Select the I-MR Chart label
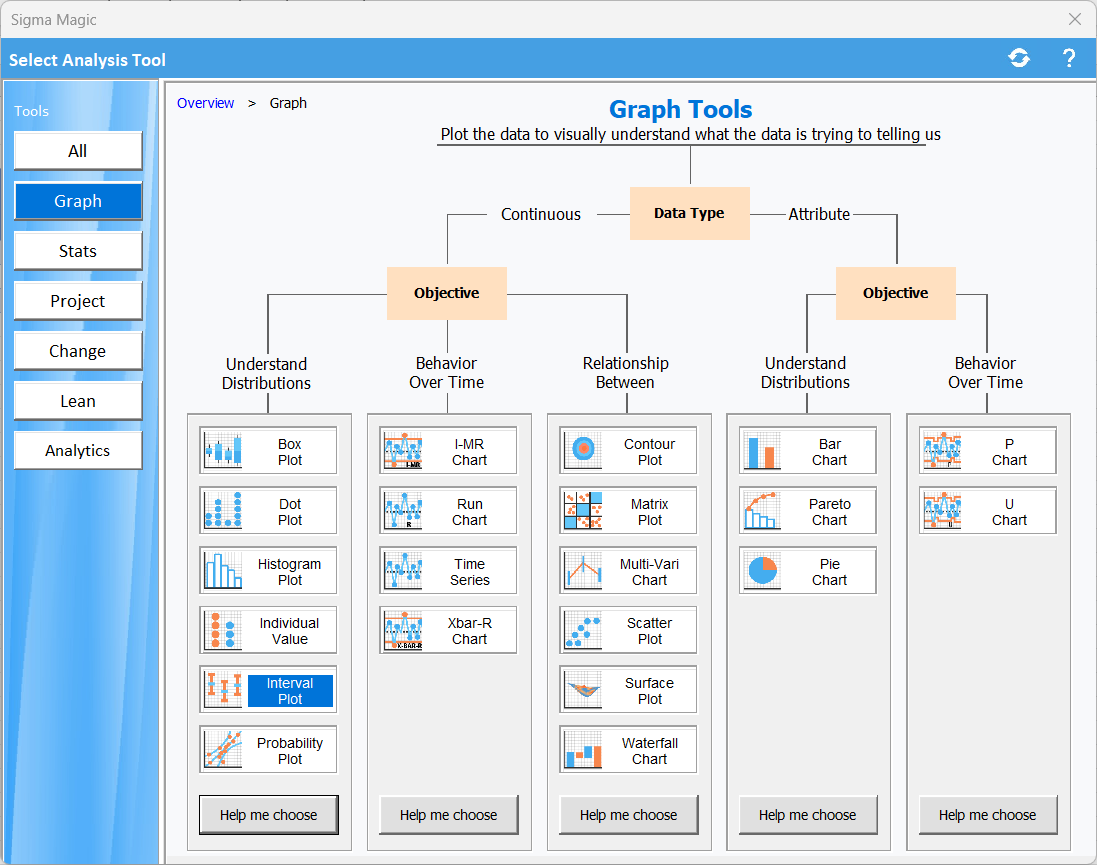This screenshot has width=1097, height=865. point(469,452)
